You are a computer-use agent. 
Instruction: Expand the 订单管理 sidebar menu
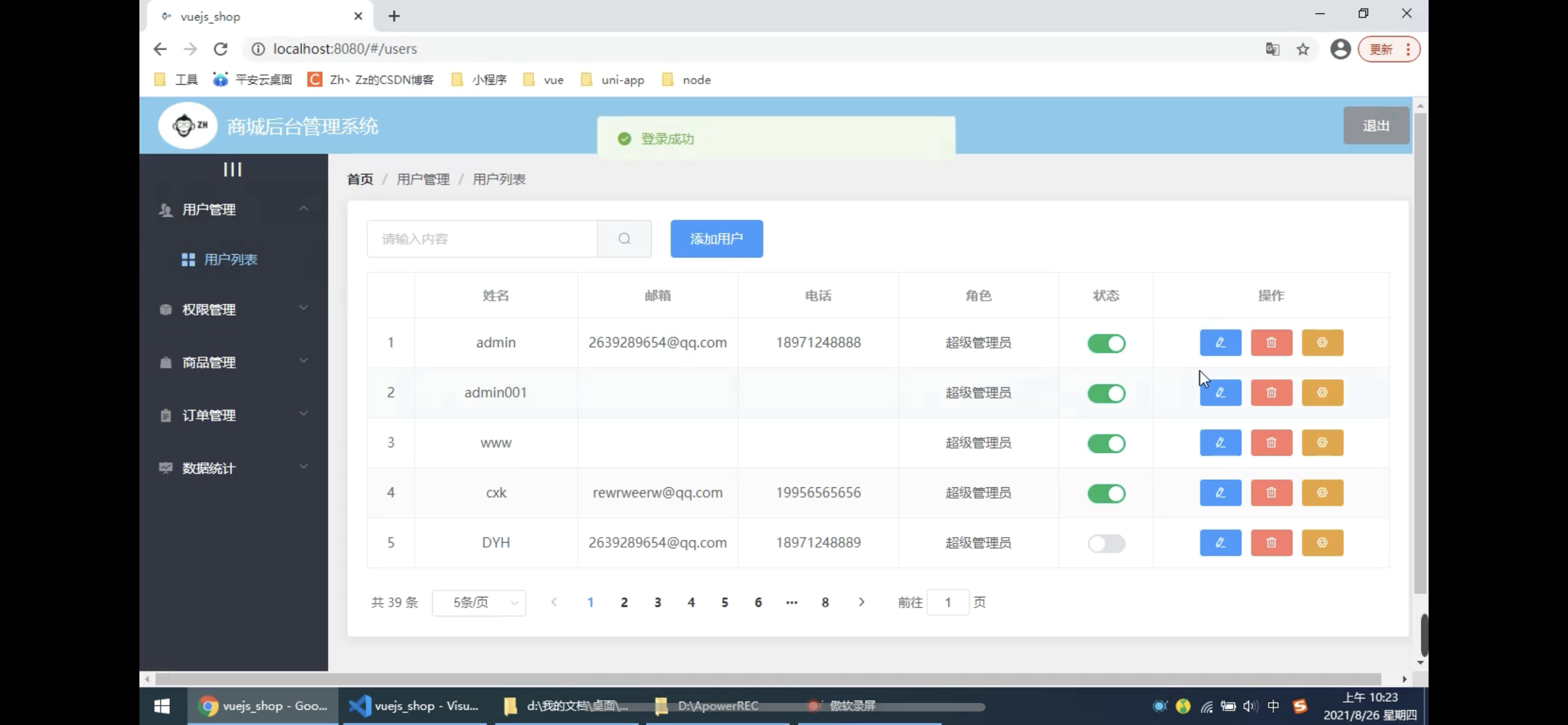[234, 415]
